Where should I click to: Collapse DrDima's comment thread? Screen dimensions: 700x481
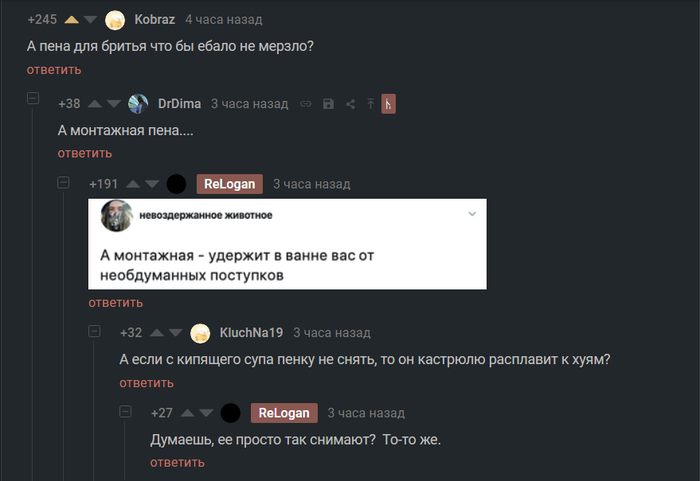coord(33,98)
